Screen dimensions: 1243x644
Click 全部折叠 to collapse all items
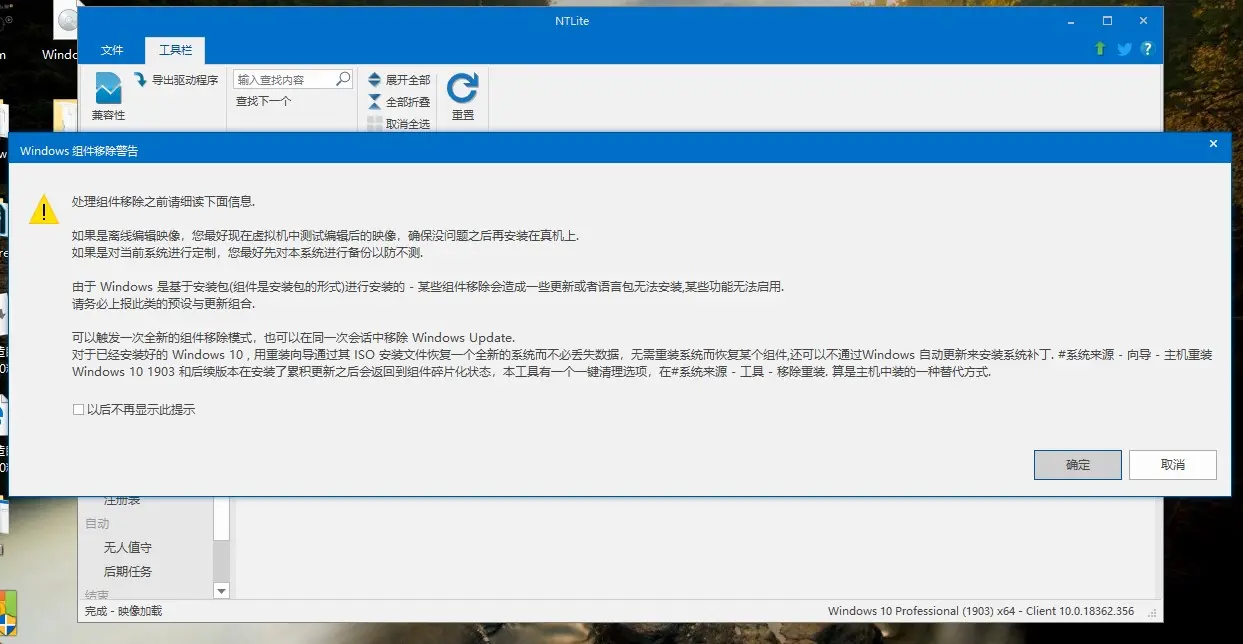(x=398, y=102)
